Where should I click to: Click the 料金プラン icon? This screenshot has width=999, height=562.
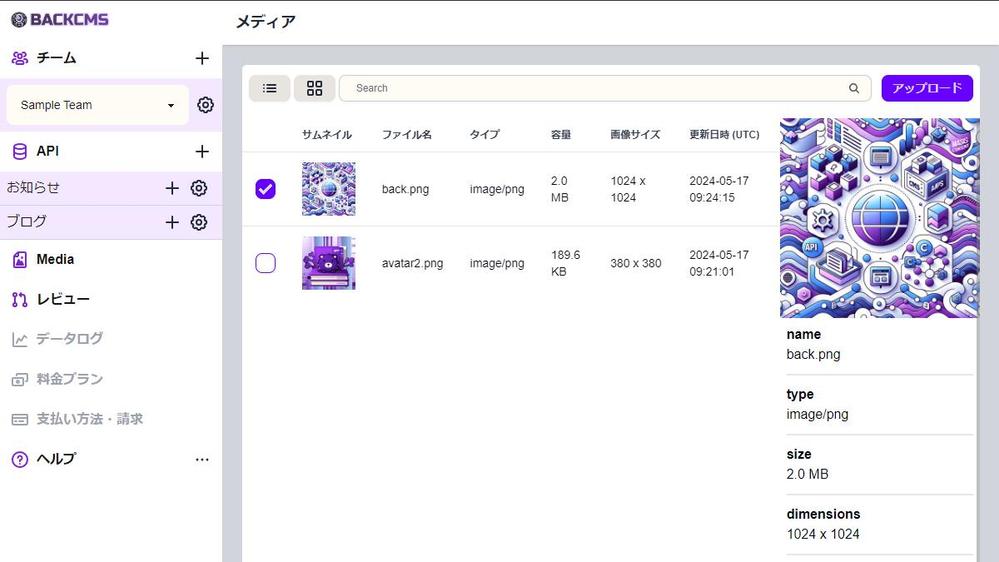coord(20,380)
